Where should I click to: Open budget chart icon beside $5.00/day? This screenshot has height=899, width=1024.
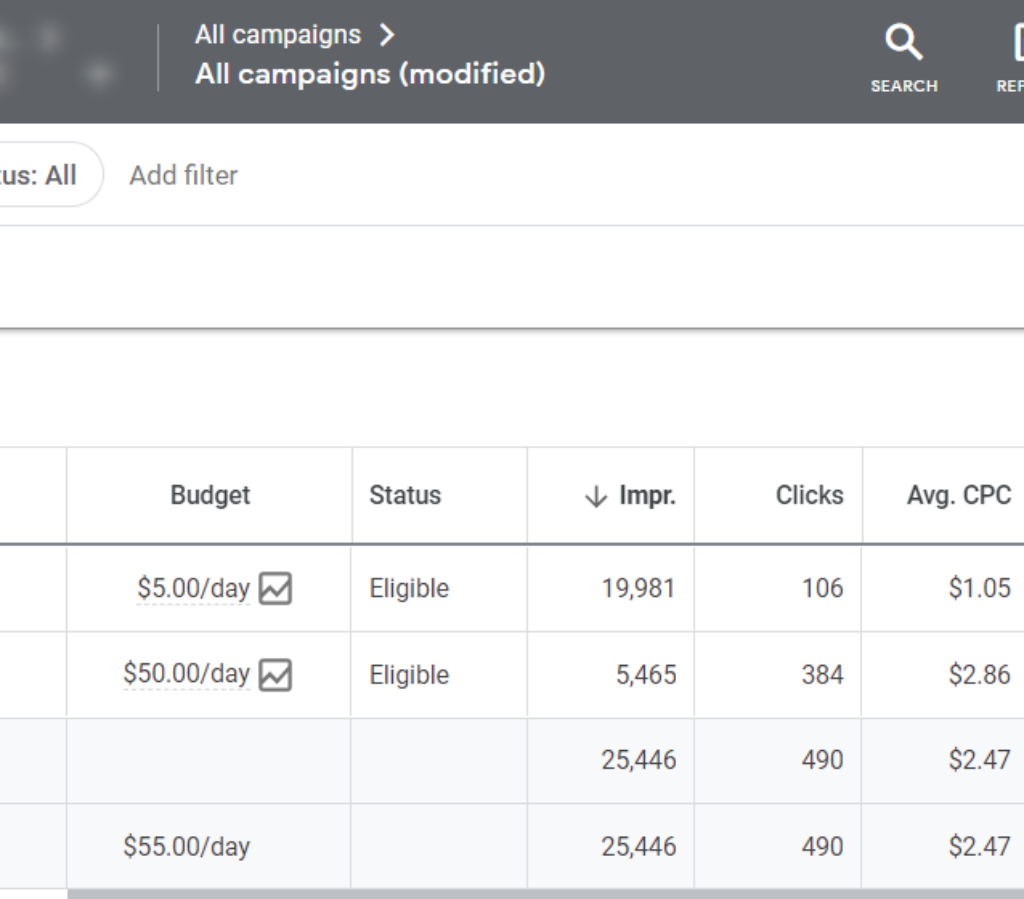pos(275,589)
